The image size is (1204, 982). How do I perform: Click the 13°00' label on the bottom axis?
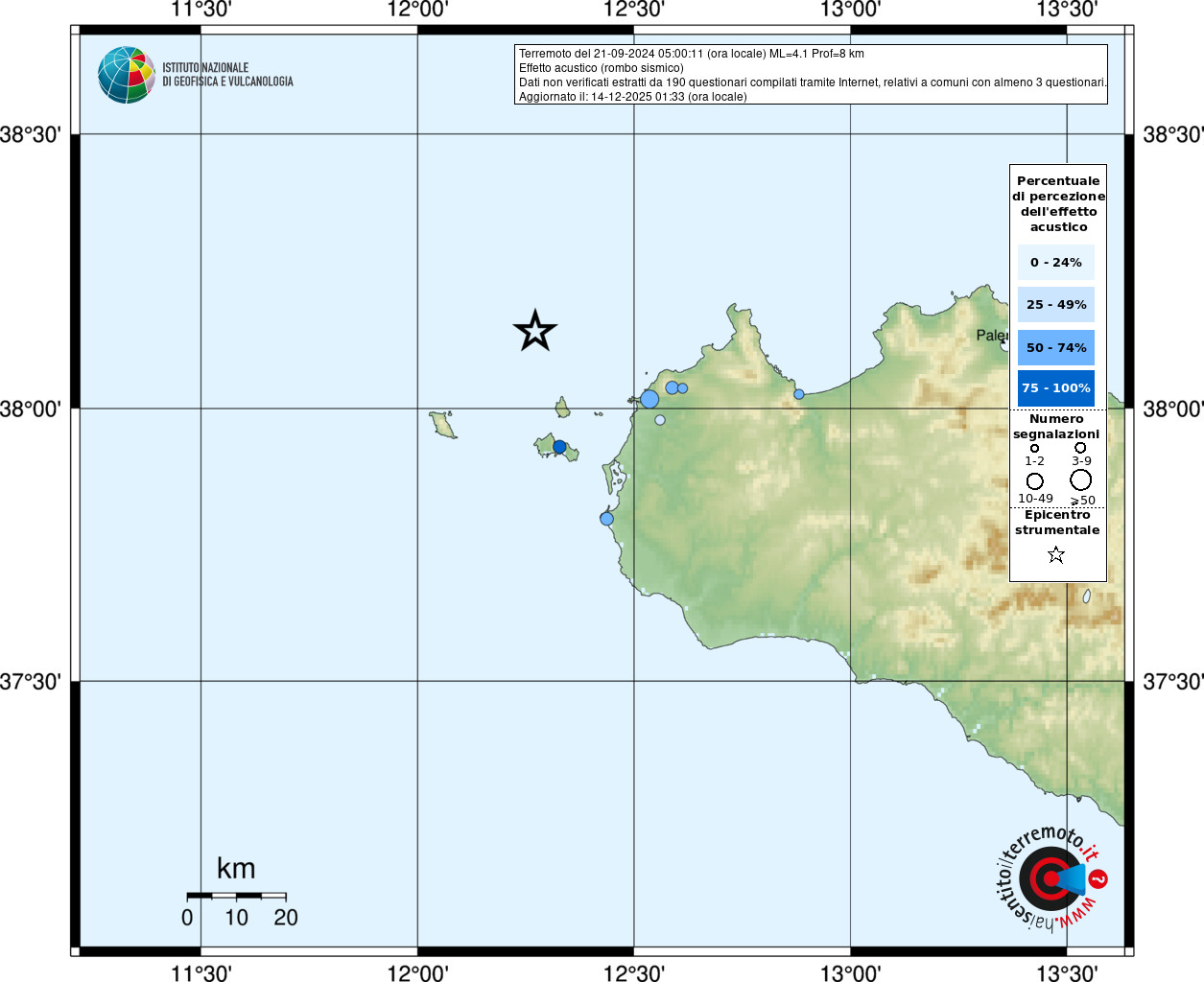click(850, 972)
